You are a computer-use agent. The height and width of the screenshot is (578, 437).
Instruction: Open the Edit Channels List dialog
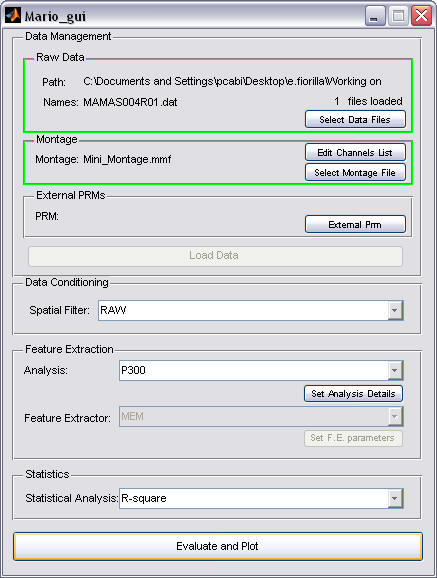(355, 152)
